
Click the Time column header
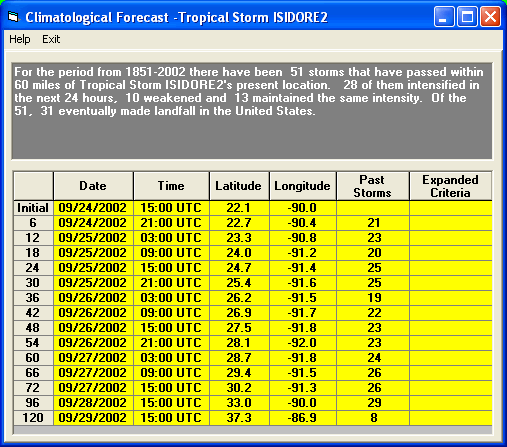pos(171,186)
